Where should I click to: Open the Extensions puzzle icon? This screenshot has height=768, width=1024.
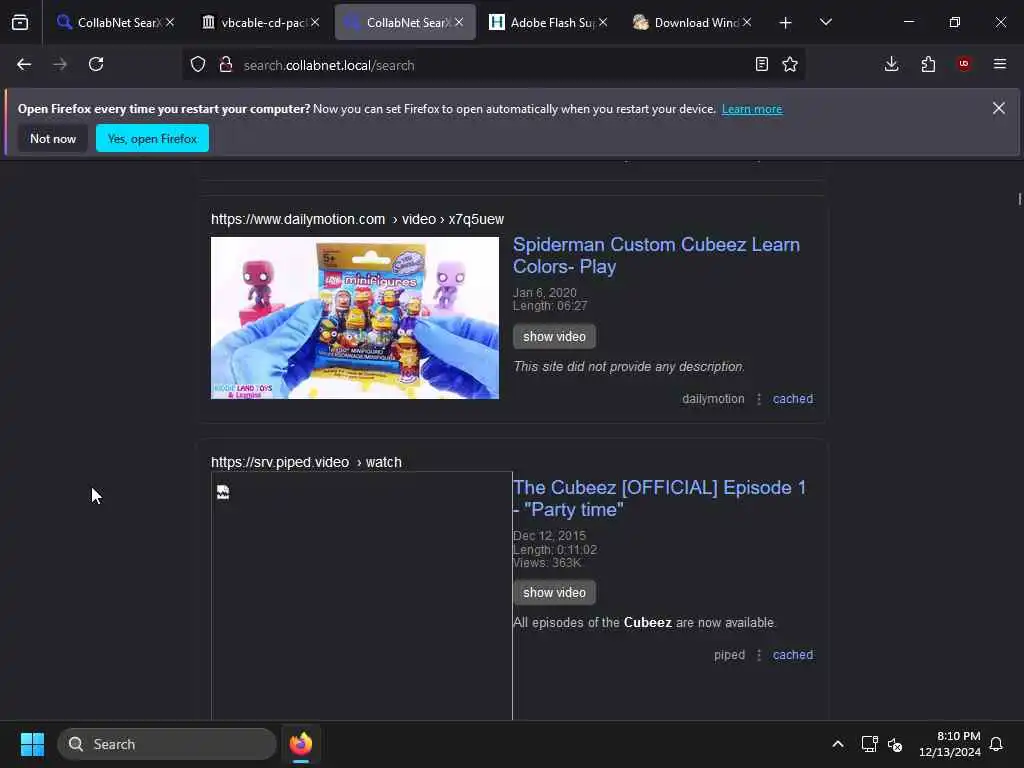928,64
